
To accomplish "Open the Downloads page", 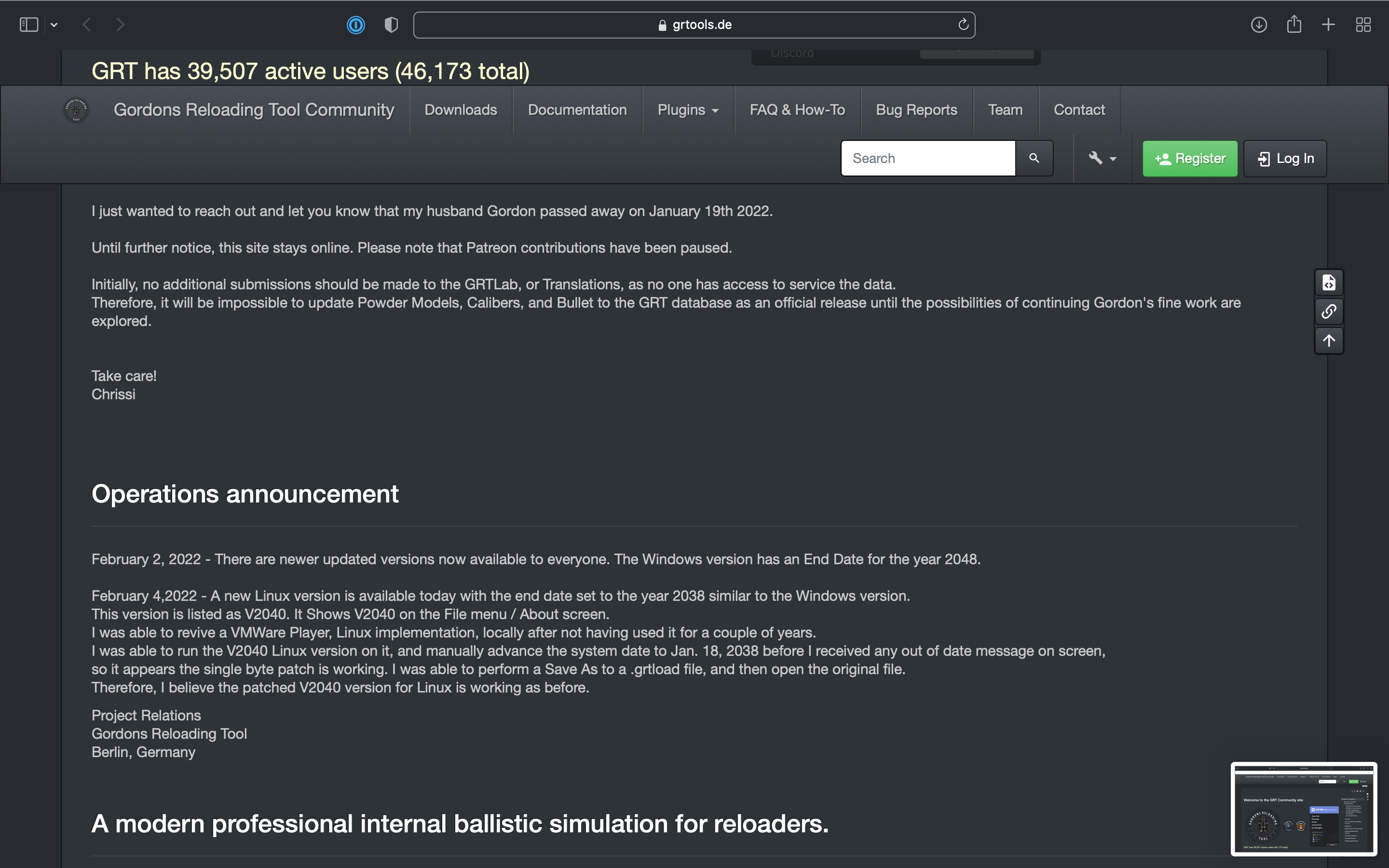I will click(460, 109).
